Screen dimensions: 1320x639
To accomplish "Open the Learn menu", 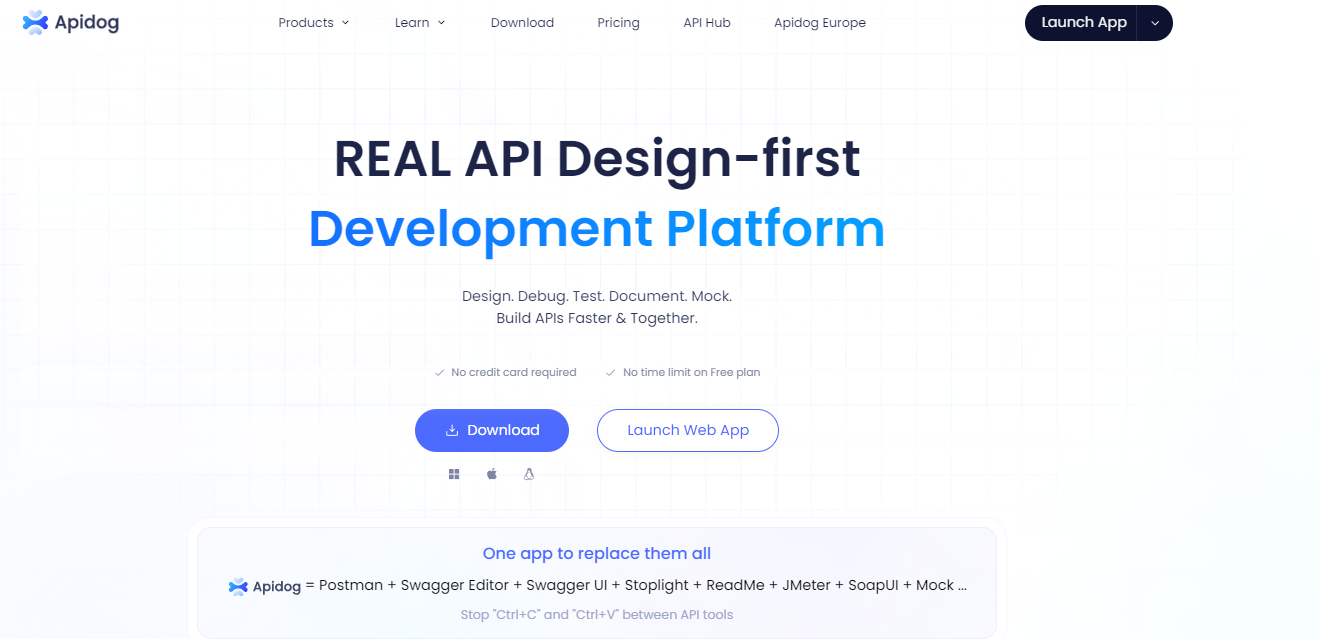I will pos(420,22).
